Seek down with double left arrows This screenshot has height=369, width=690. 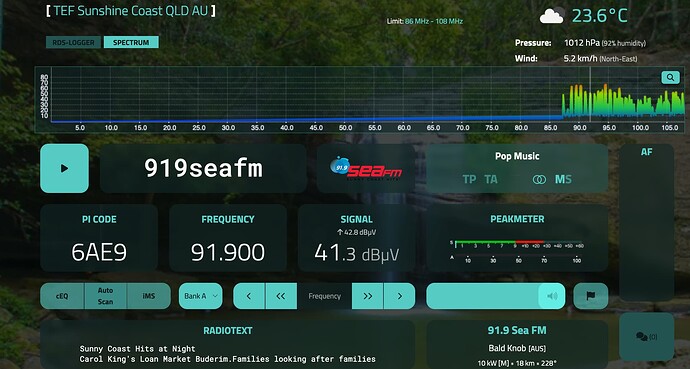click(x=281, y=296)
